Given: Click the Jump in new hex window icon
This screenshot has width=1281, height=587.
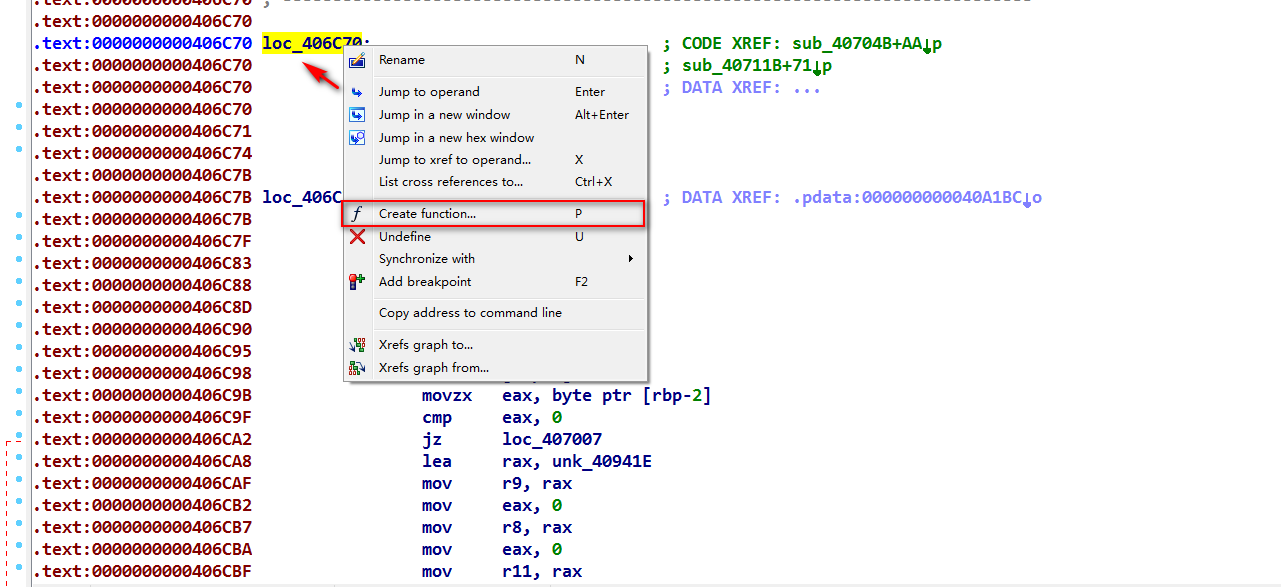Looking at the screenshot, I should click(x=357, y=138).
